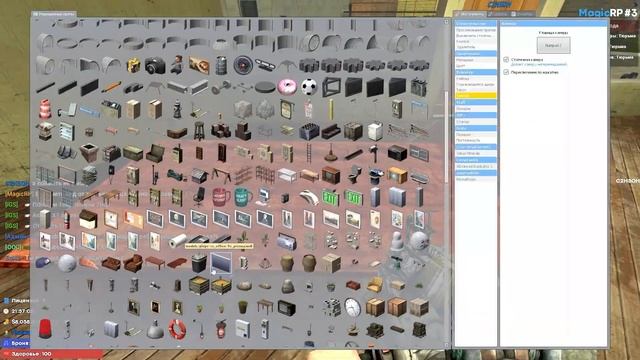Spawn the pink coffee mug prop
Screen dimensions: 640x360
tap(221, 197)
